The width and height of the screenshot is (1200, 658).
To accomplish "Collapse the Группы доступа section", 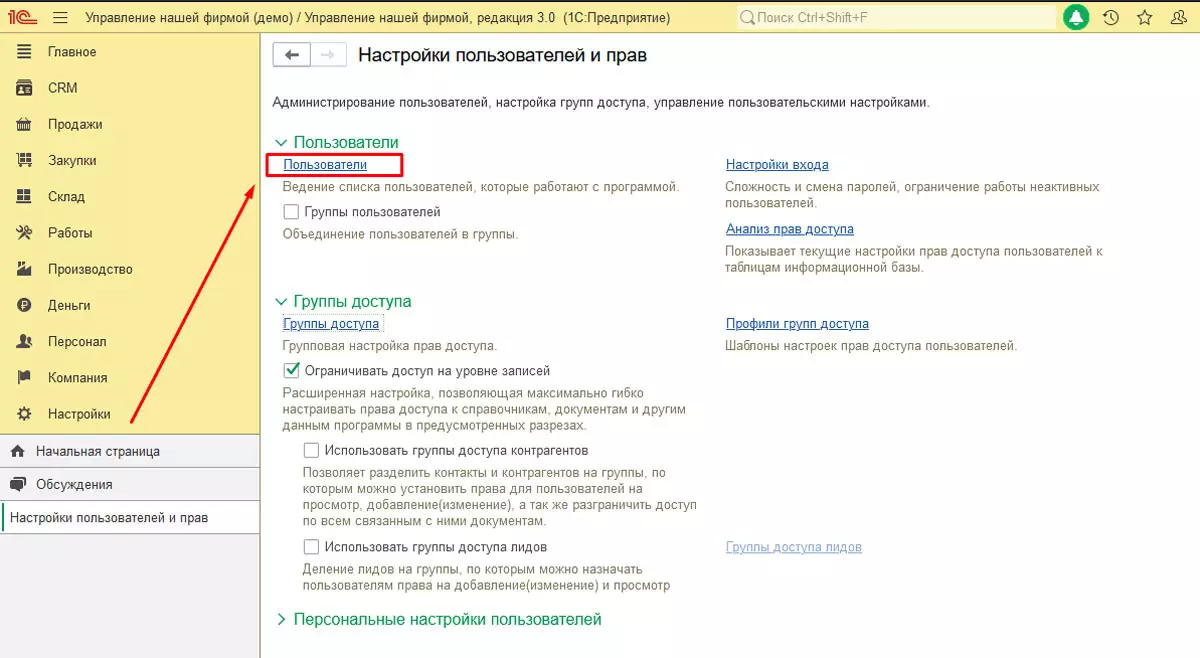I will click(x=281, y=301).
